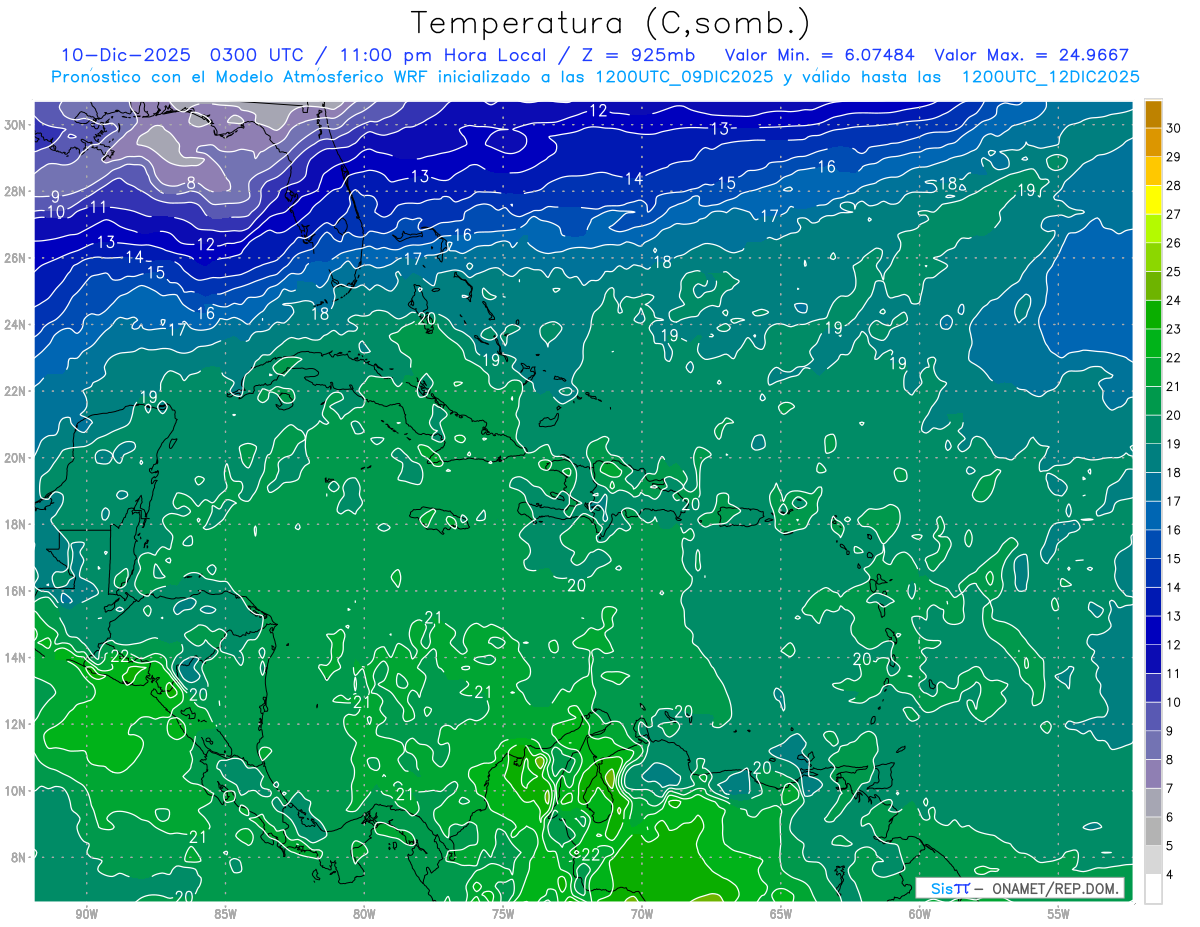Viewport: 1200px width, 927px height.
Task: Click the color scale segment between 22 and 23
Action: pos(1153,344)
